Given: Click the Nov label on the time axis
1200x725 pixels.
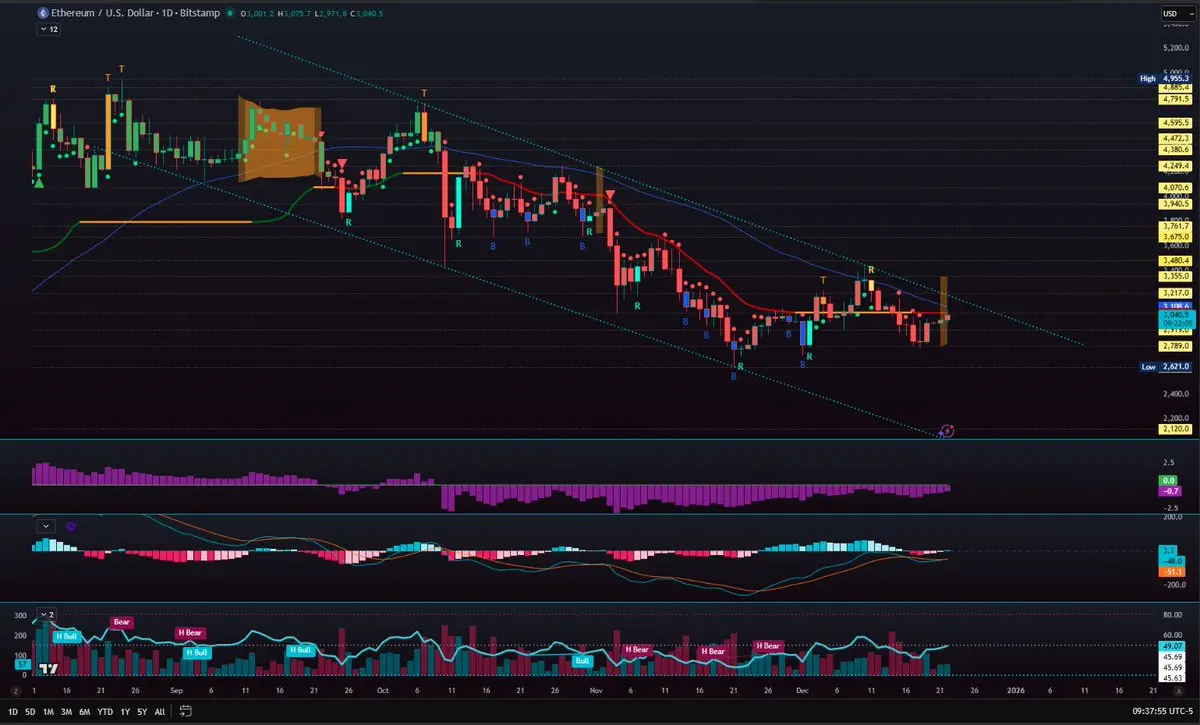Looking at the screenshot, I should pos(597,691).
